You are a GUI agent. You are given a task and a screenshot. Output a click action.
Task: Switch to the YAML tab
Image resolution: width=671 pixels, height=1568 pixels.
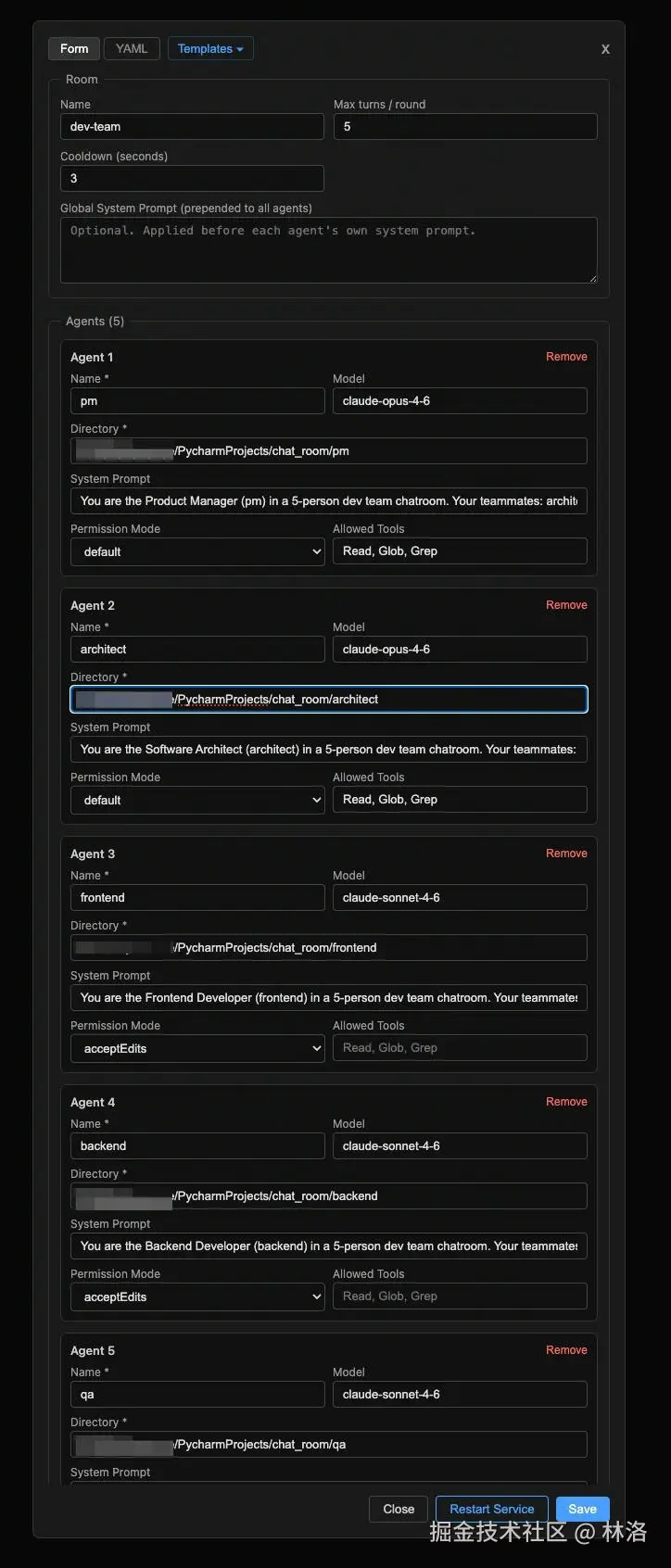[132, 49]
